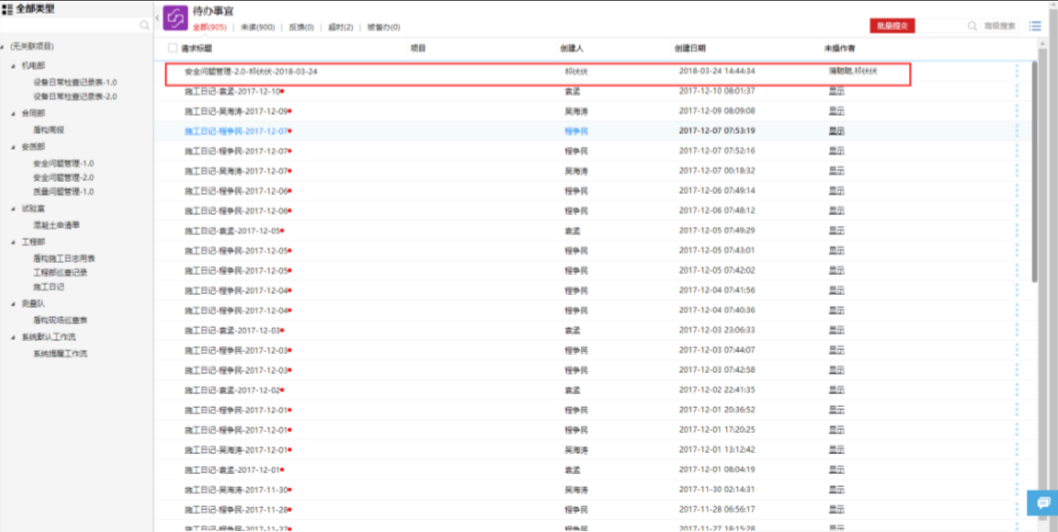Click the 全部类型 grid icon

coord(7,9)
